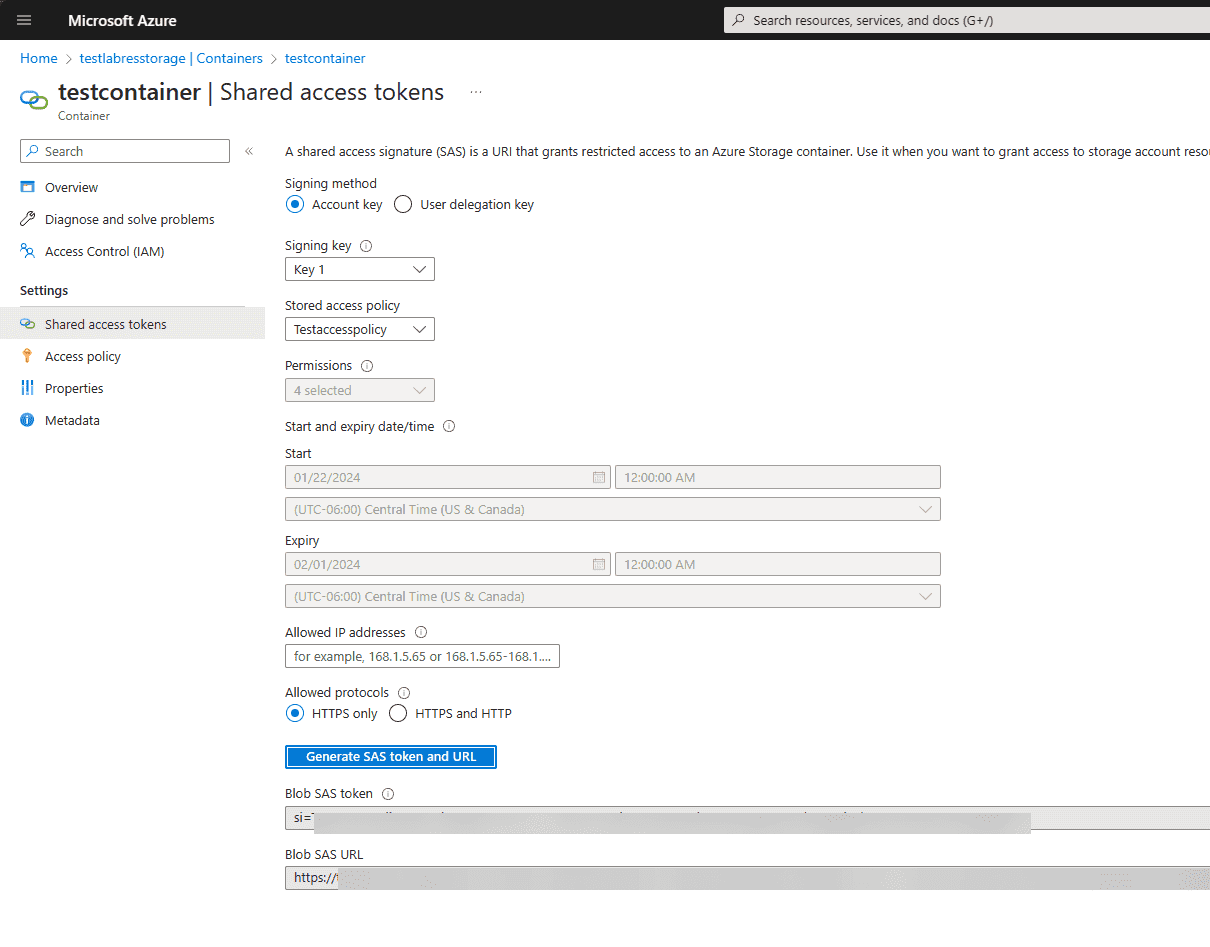
Task: Click the Shared access tokens link icon
Action: coord(28,324)
